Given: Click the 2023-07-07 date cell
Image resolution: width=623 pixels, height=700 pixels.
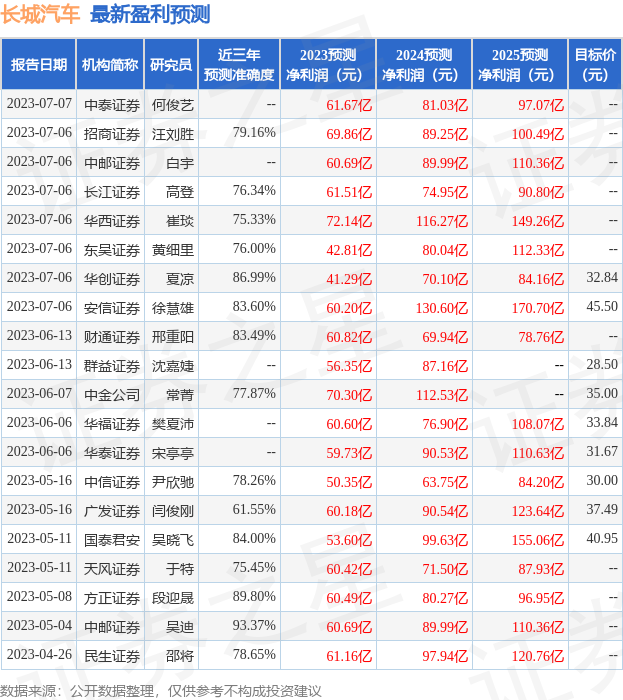Looking at the screenshot, I should (39, 104).
